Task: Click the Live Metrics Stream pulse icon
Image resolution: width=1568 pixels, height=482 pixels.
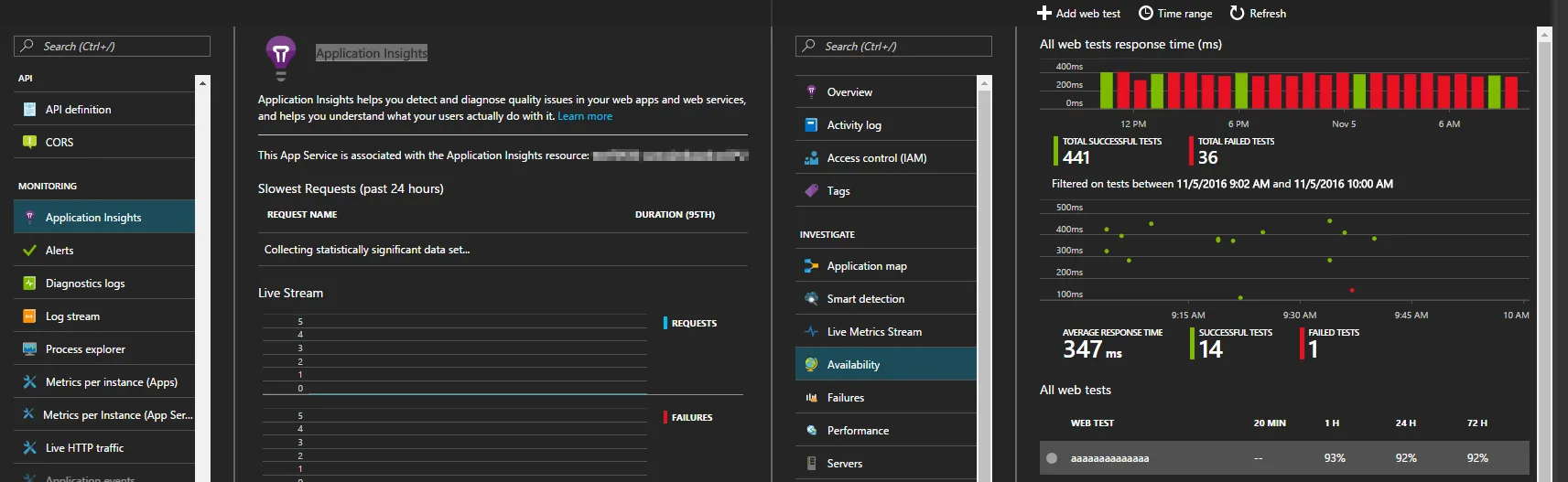Action: [x=811, y=332]
